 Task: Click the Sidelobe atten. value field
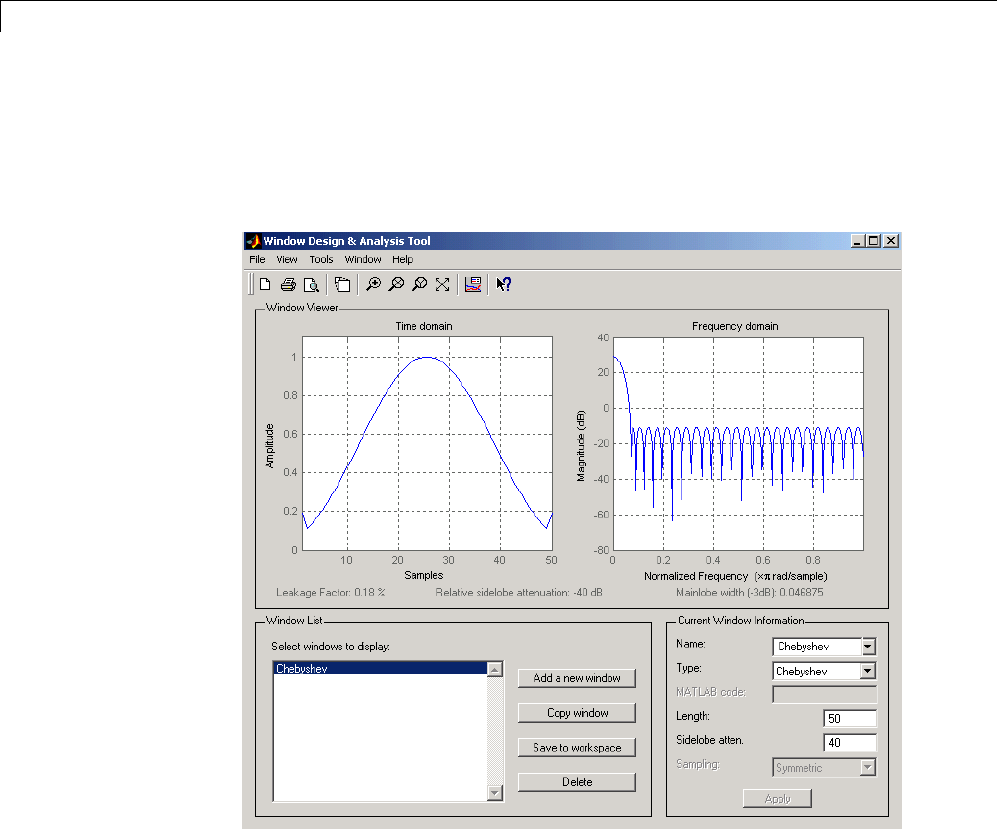click(849, 742)
